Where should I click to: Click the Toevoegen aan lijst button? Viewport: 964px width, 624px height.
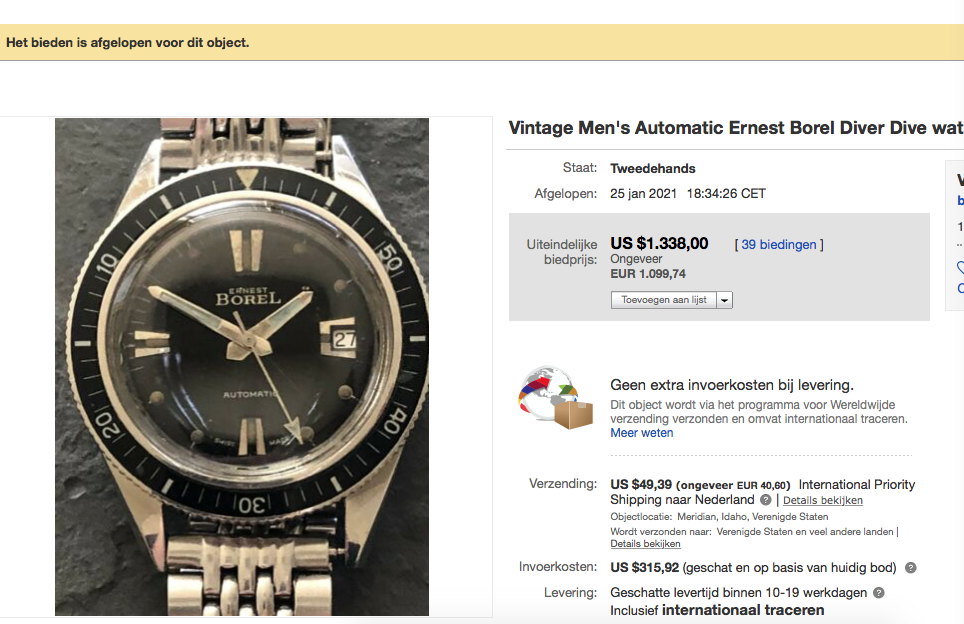click(664, 300)
